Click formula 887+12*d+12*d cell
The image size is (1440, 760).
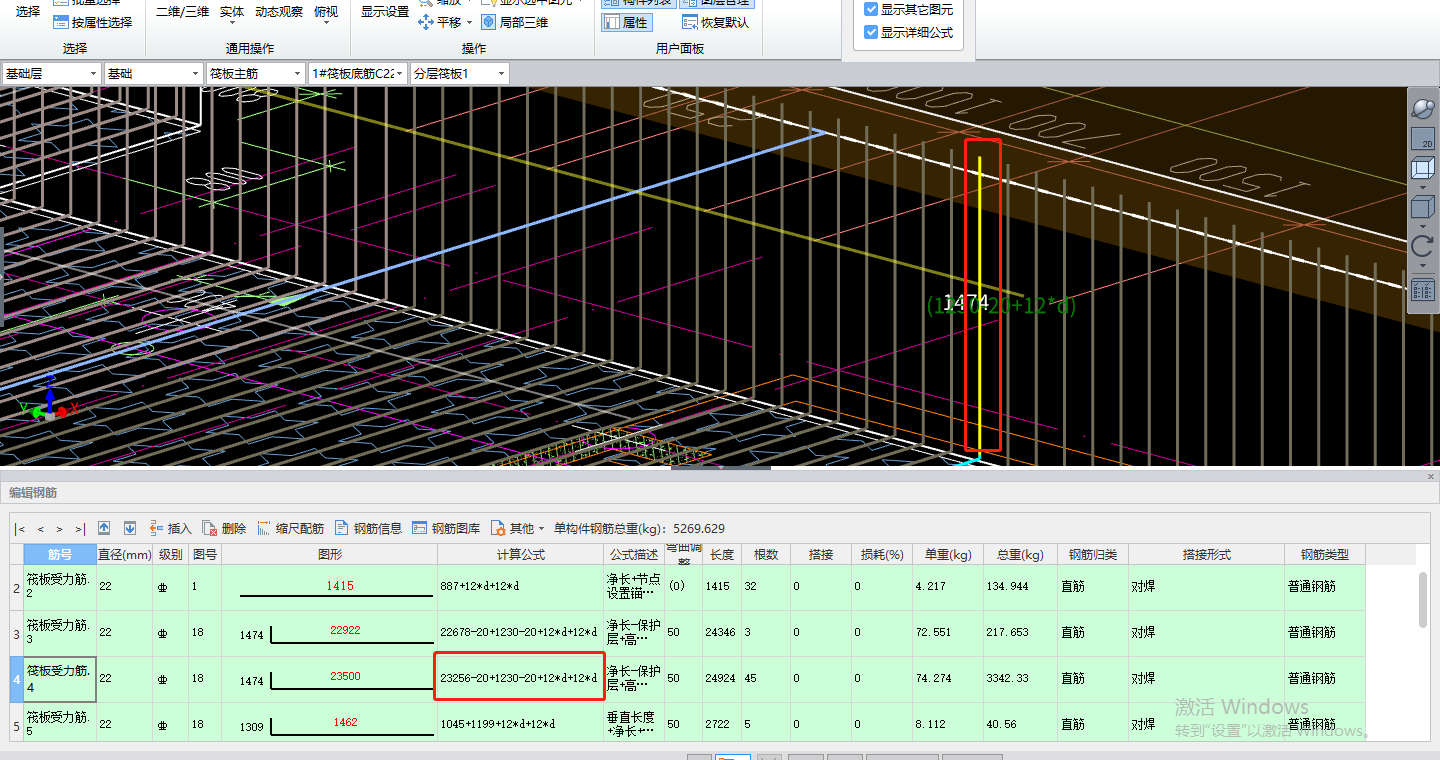(520, 587)
